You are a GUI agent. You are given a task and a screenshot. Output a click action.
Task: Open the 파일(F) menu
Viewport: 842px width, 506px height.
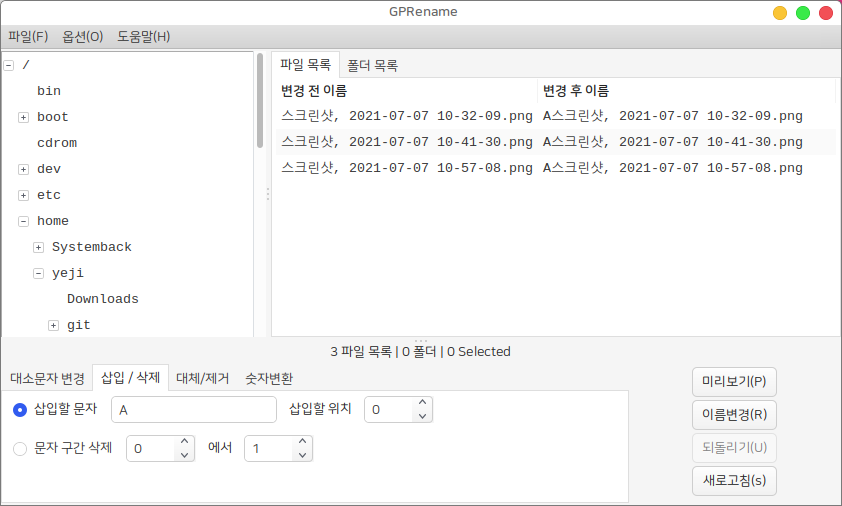pos(28,37)
